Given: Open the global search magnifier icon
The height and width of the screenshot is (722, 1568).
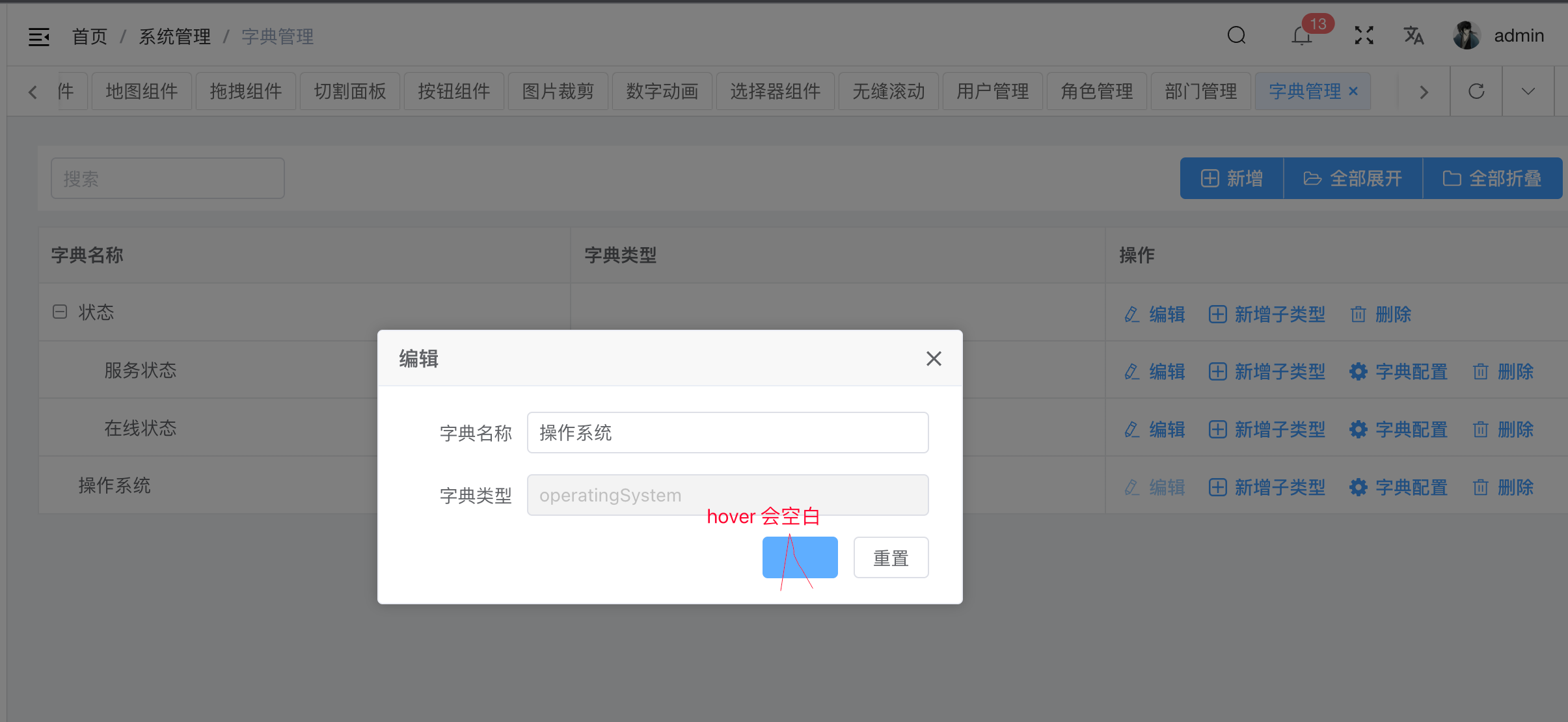Looking at the screenshot, I should pyautogui.click(x=1236, y=35).
